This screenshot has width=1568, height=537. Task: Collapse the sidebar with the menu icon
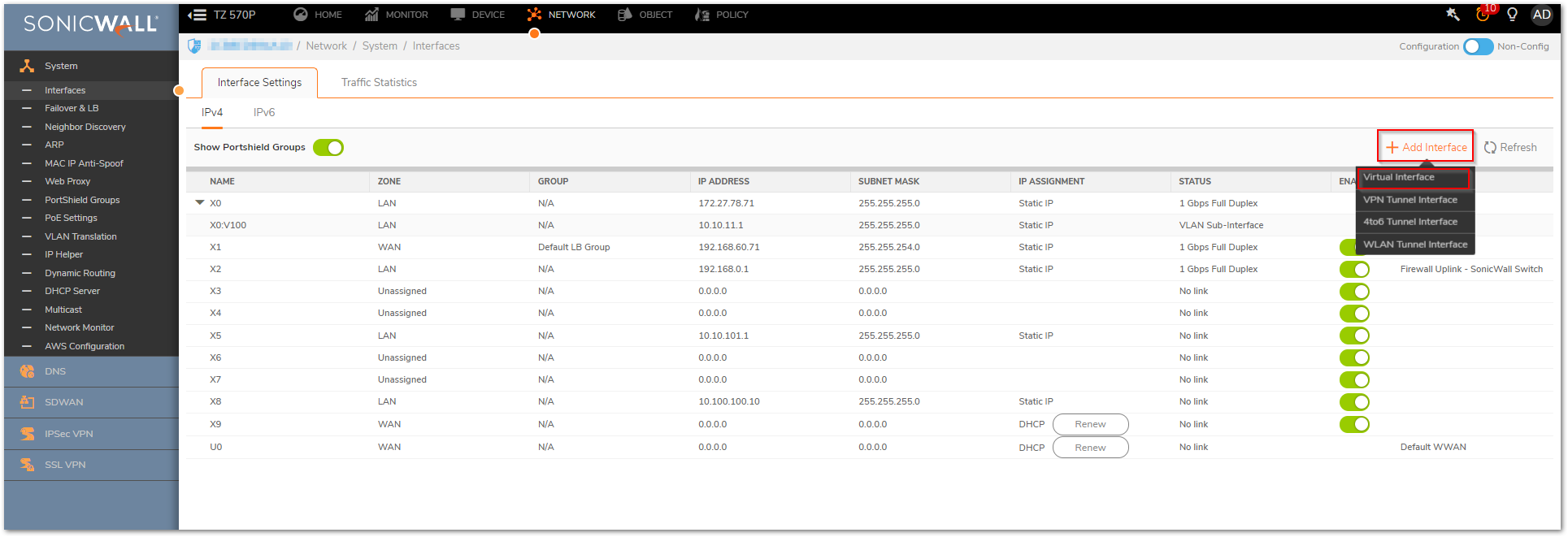click(x=197, y=15)
